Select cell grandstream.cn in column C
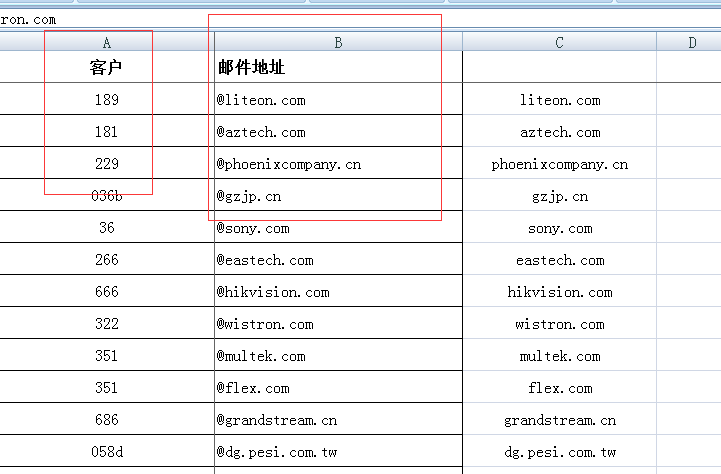Screen dimensions: 721x474 click(x=559, y=419)
